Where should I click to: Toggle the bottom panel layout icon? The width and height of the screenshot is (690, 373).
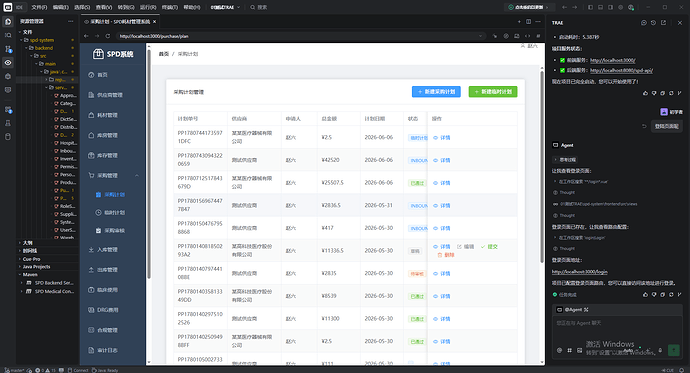click(x=600, y=7)
